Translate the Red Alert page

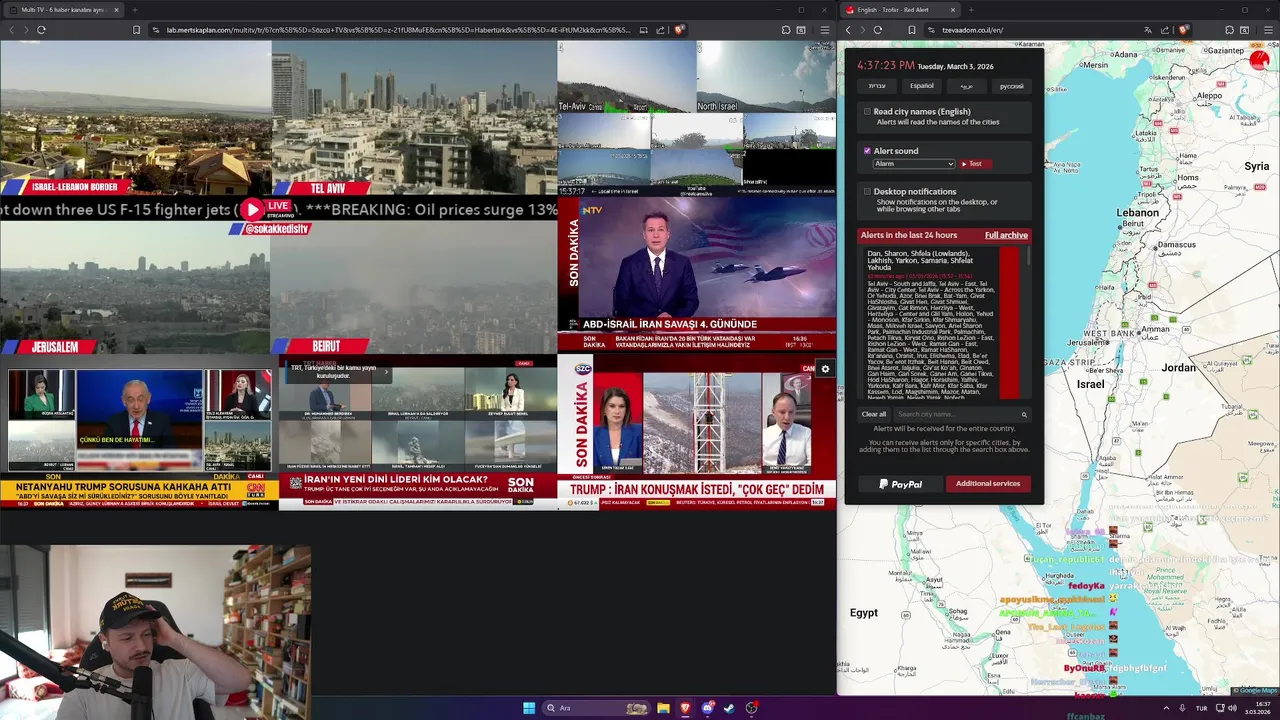point(1147,30)
